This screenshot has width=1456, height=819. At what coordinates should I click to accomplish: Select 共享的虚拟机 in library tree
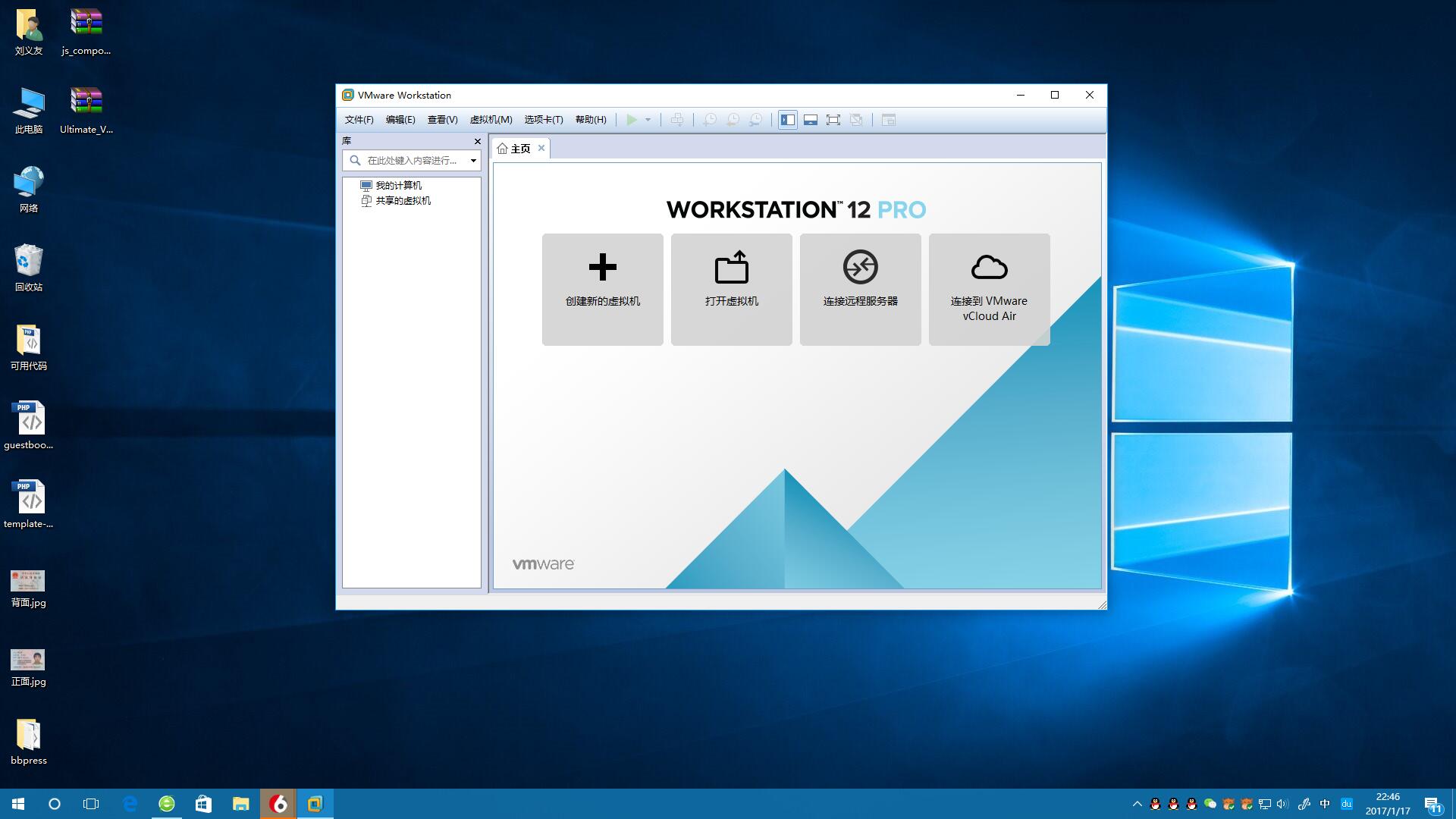click(x=403, y=201)
